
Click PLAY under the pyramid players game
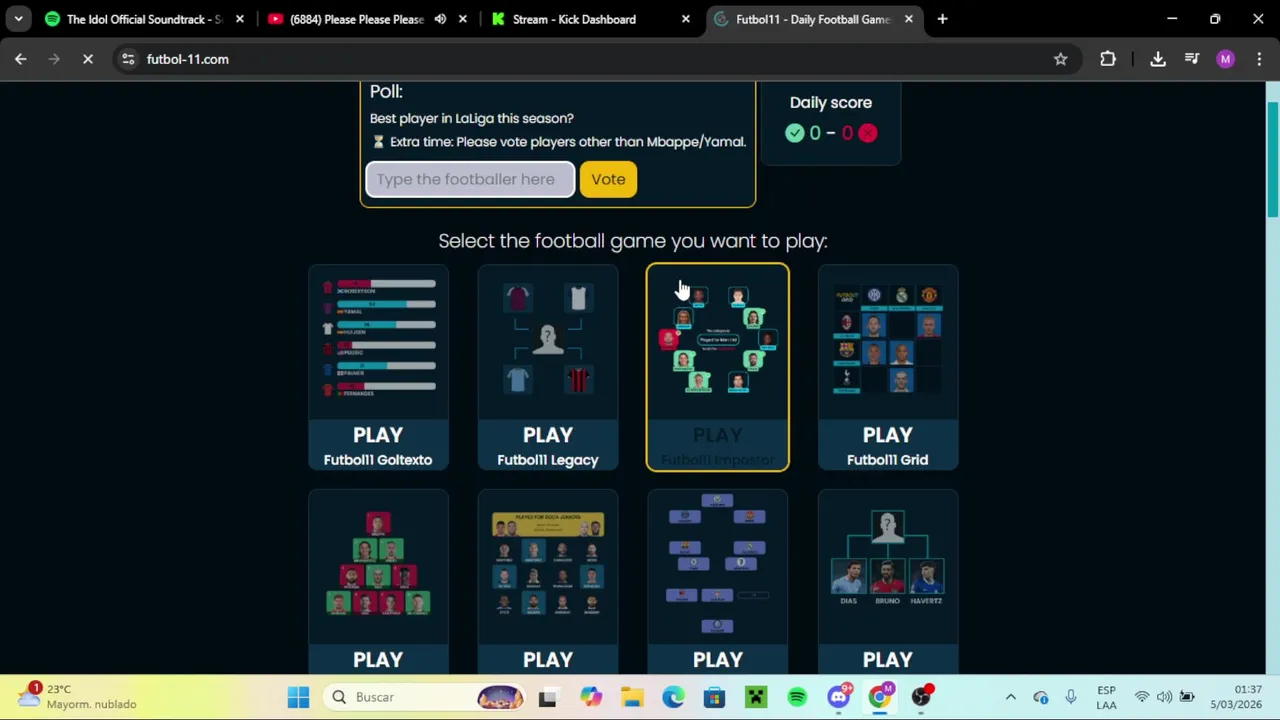pos(378,660)
